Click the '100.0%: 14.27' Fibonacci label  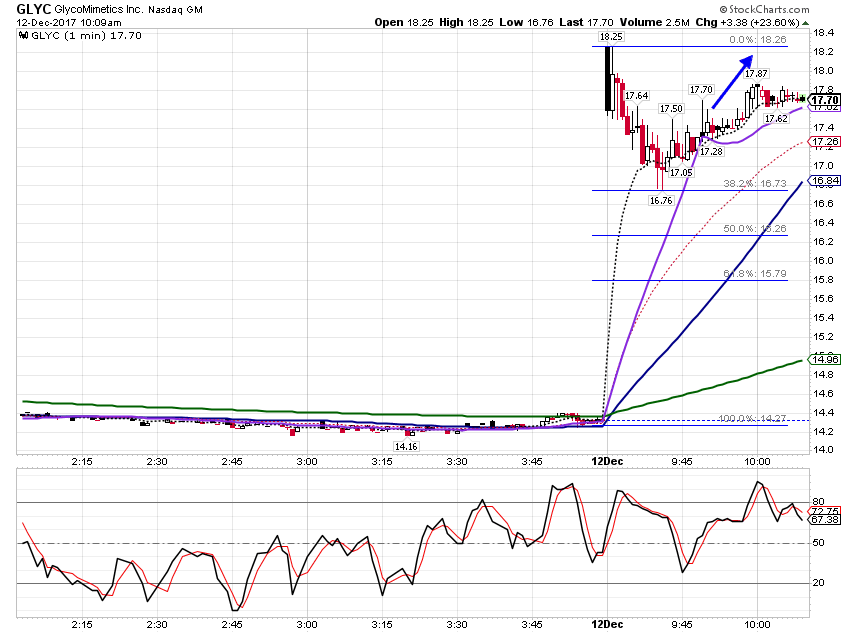752,418
